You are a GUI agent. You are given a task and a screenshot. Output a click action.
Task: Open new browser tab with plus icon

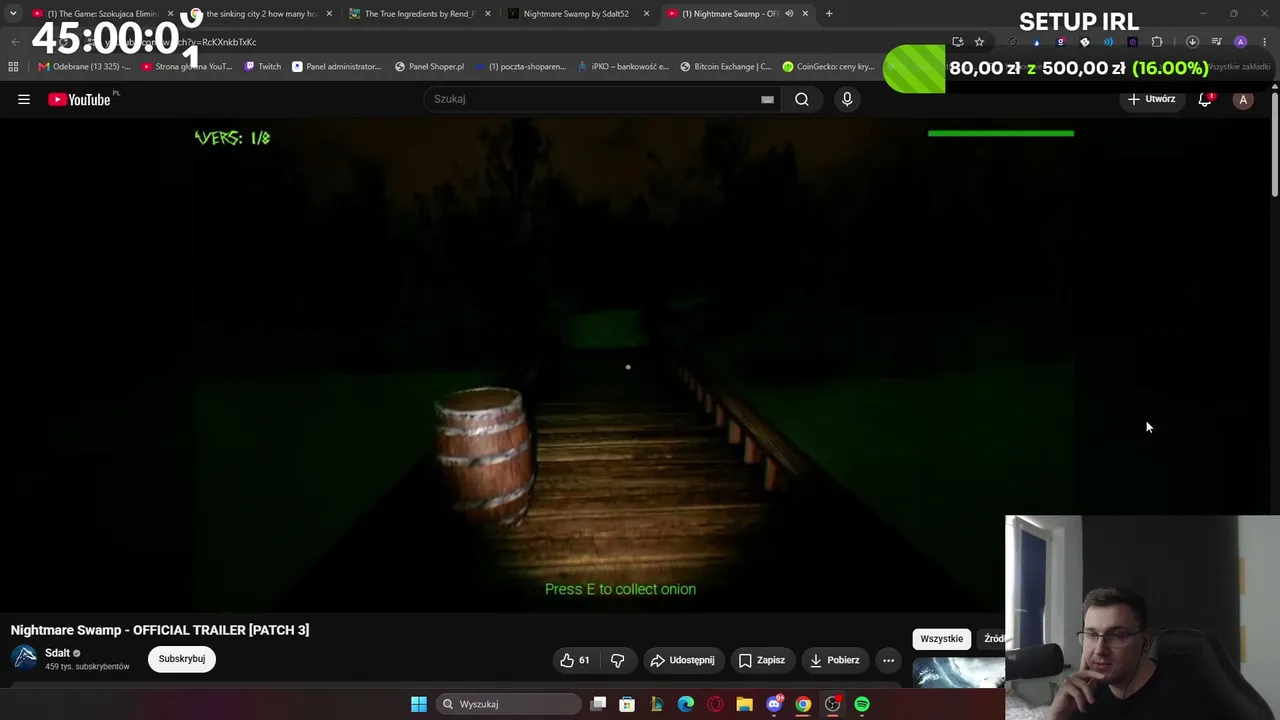tap(829, 14)
